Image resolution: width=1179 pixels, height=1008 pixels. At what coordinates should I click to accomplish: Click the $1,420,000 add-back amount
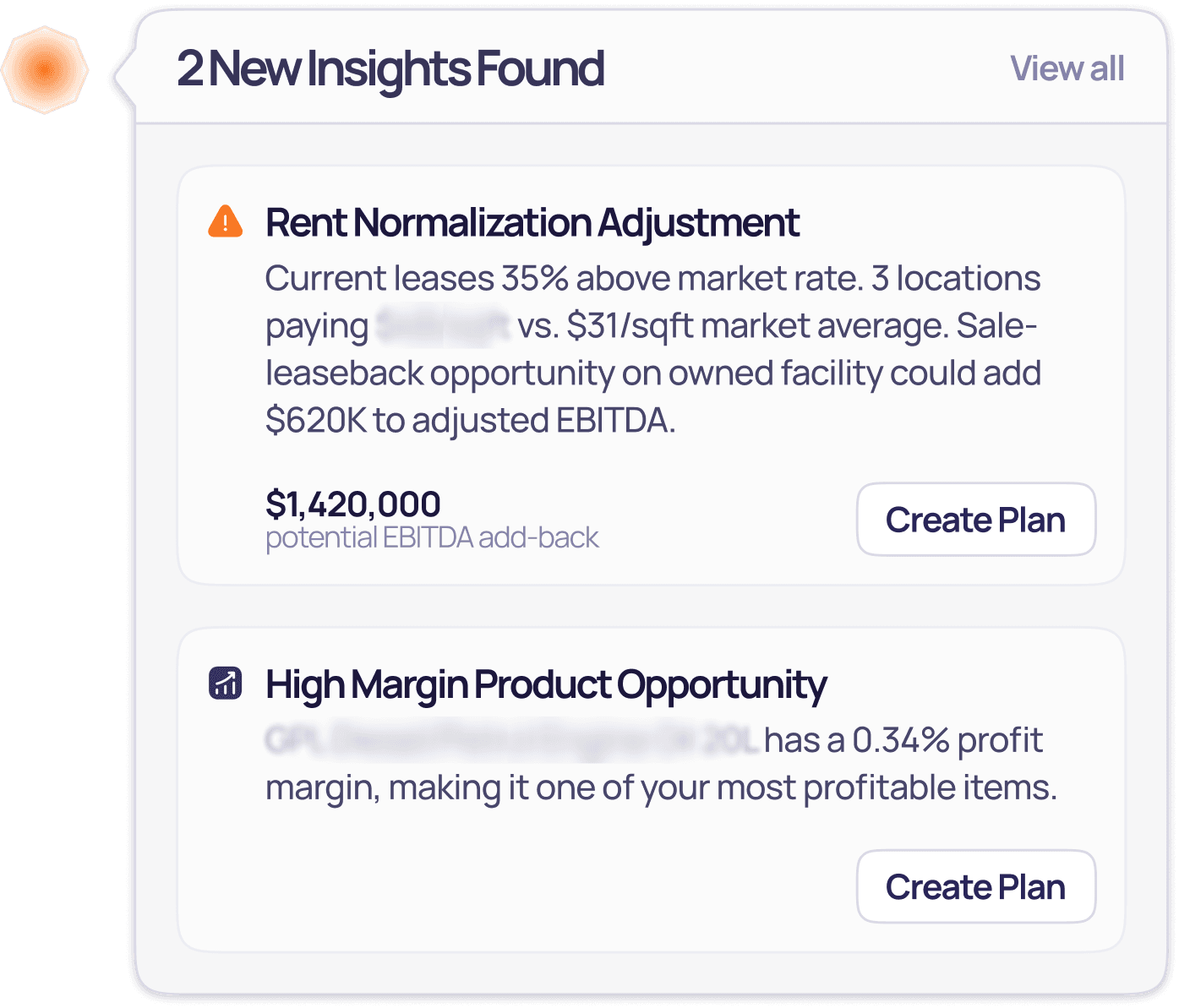(x=352, y=504)
